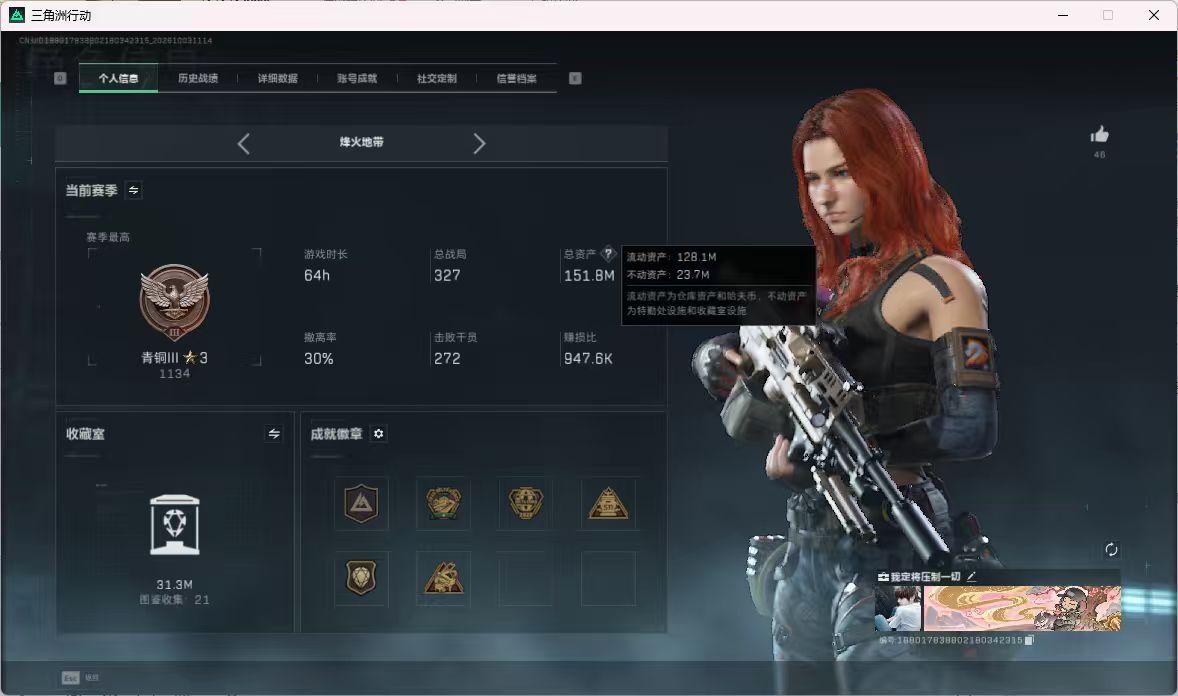
Task: Select the gold hexagonal globe badge
Action: pyautogui.click(x=526, y=504)
